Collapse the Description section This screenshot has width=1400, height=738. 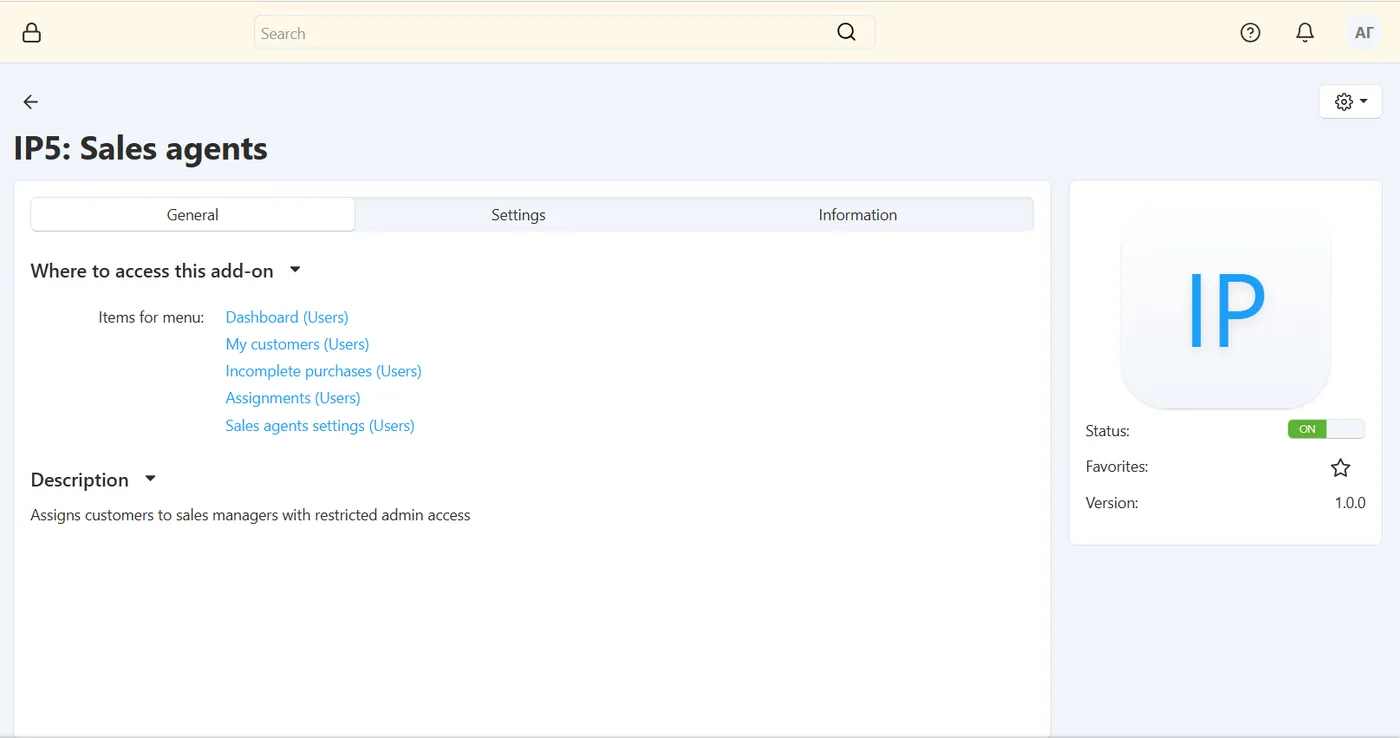[150, 479]
